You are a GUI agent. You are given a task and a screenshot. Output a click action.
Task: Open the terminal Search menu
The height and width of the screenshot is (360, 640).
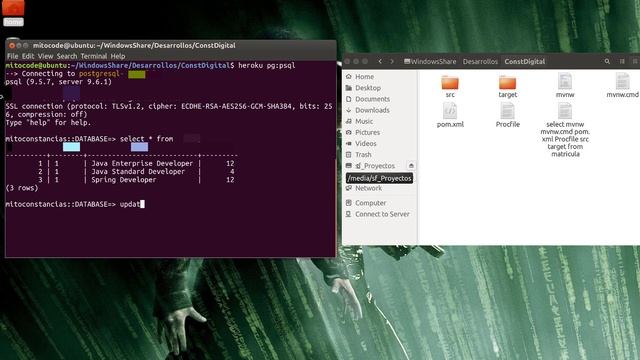pos(67,56)
